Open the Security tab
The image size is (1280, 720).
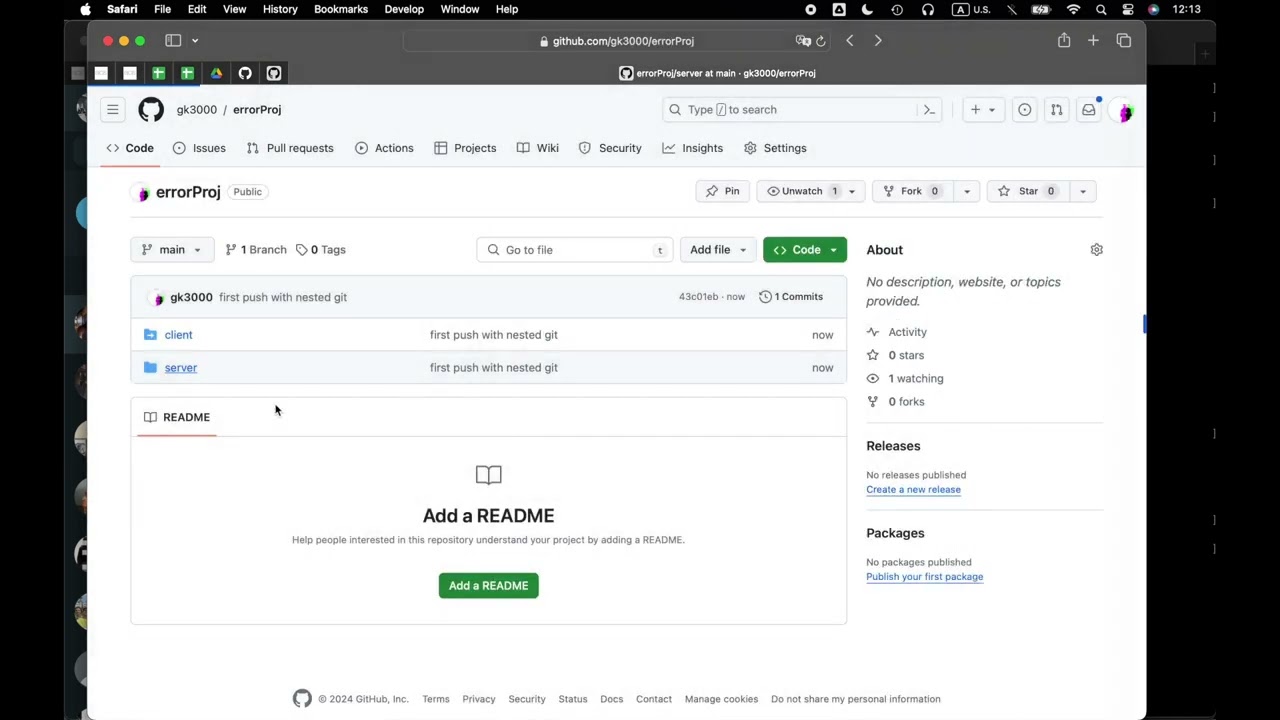coord(610,148)
